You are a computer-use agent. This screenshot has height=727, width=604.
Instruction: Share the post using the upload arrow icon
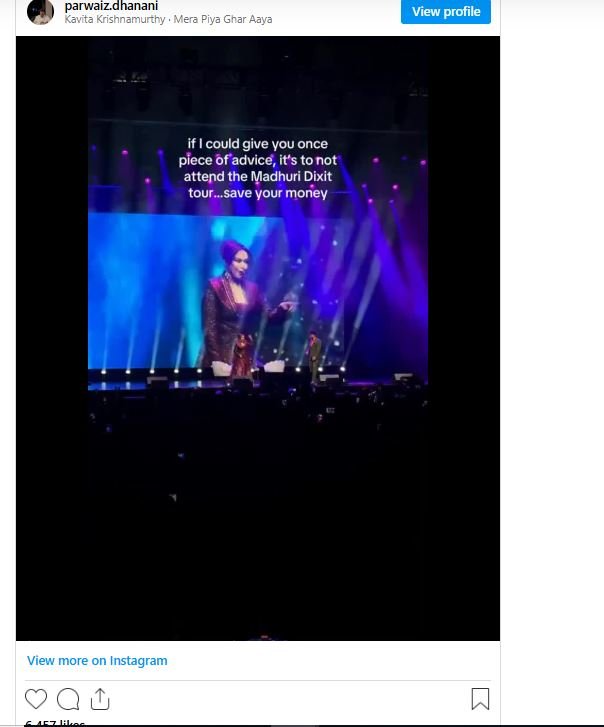coord(100,699)
